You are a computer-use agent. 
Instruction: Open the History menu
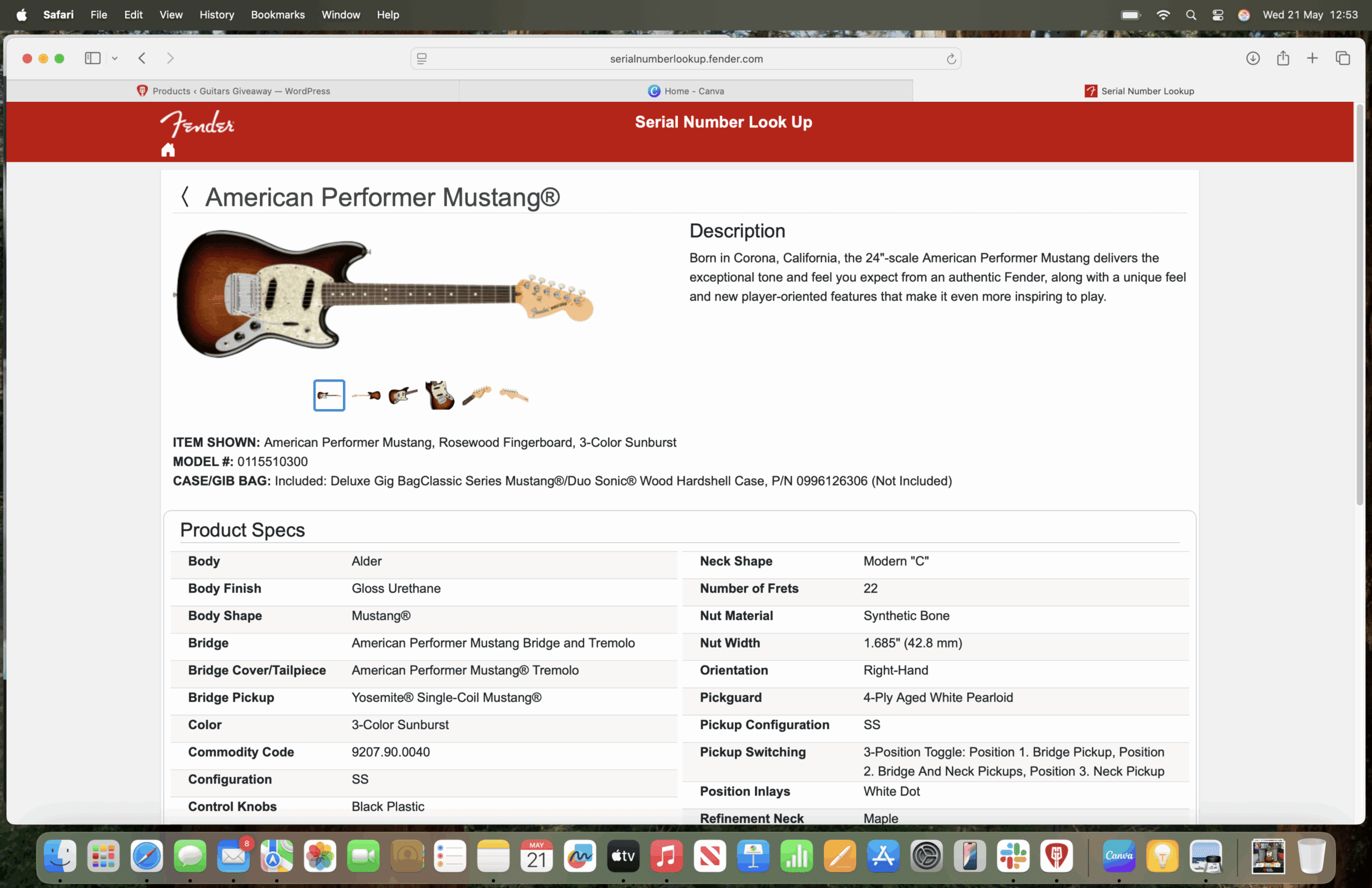click(217, 15)
